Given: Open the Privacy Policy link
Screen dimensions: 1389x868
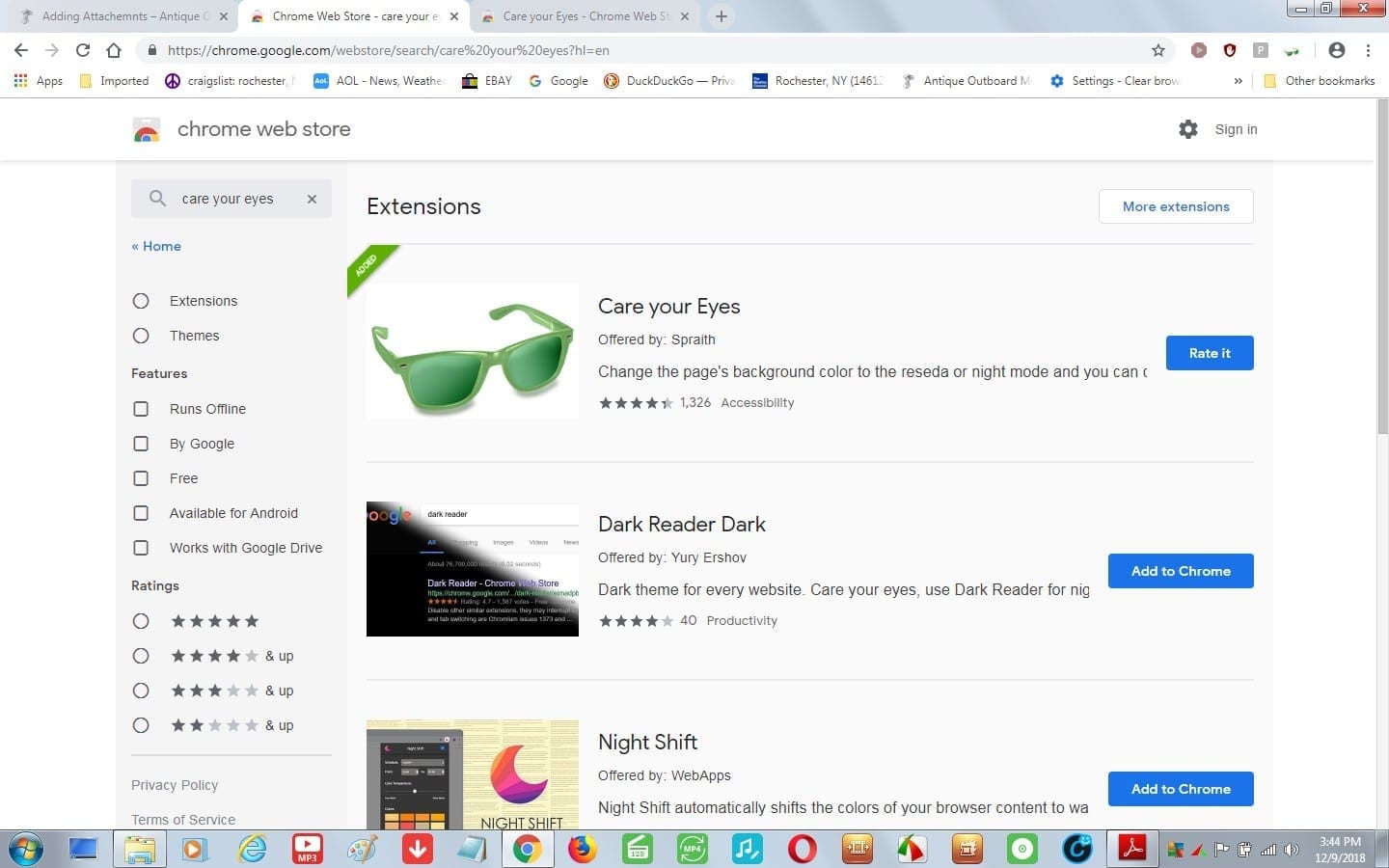Looking at the screenshot, I should pos(175,785).
